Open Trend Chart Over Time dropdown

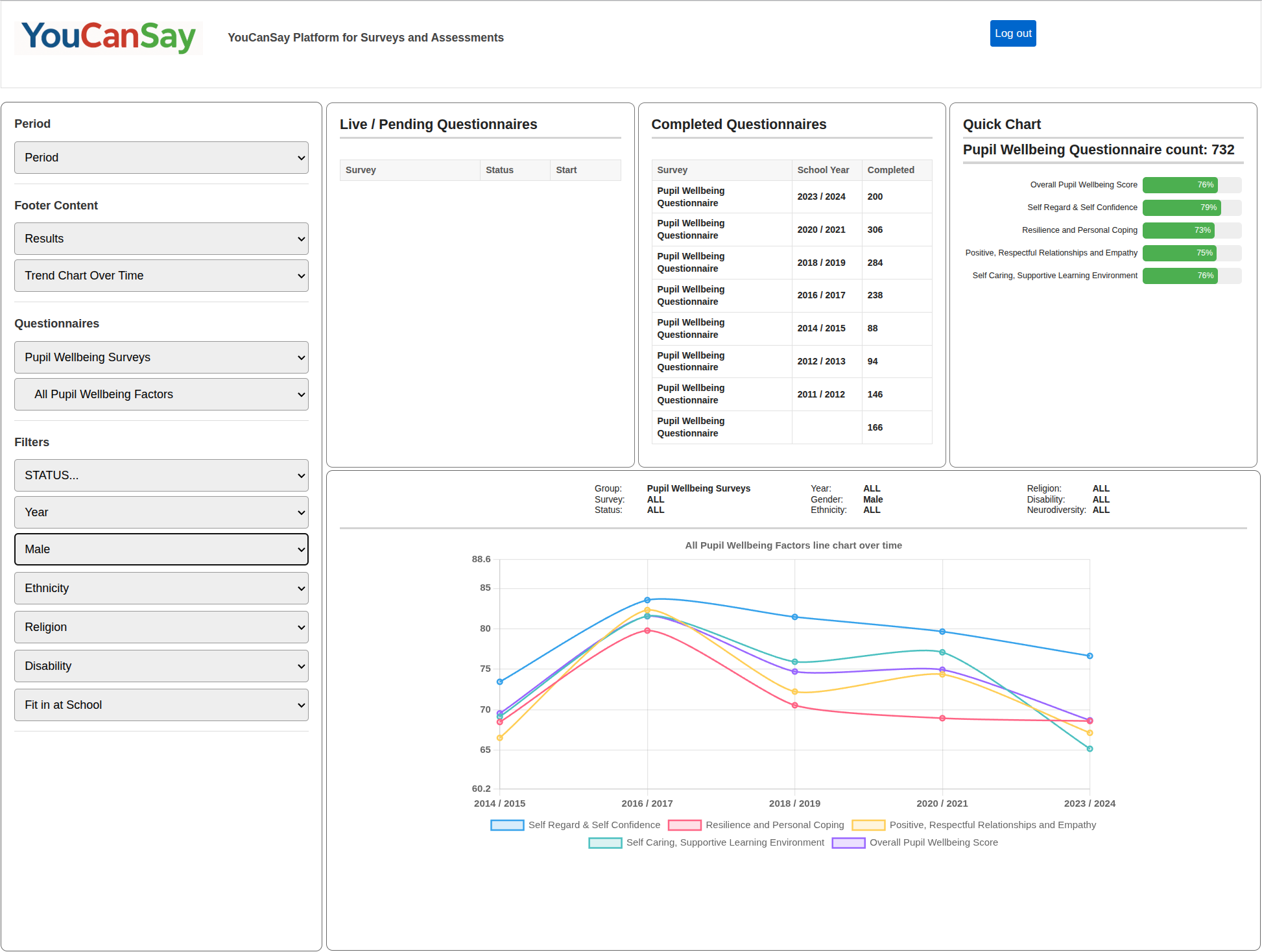pos(161,276)
